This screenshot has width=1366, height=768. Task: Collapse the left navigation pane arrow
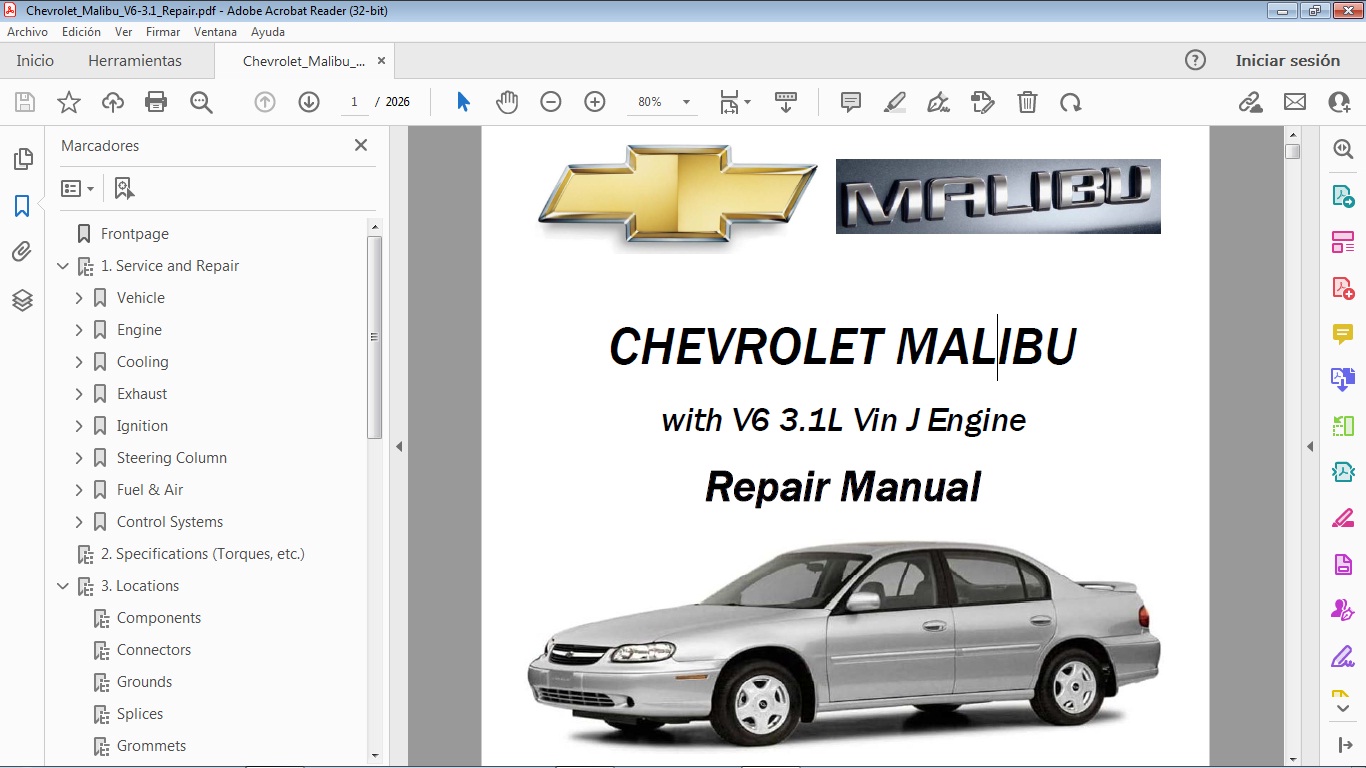tap(399, 446)
